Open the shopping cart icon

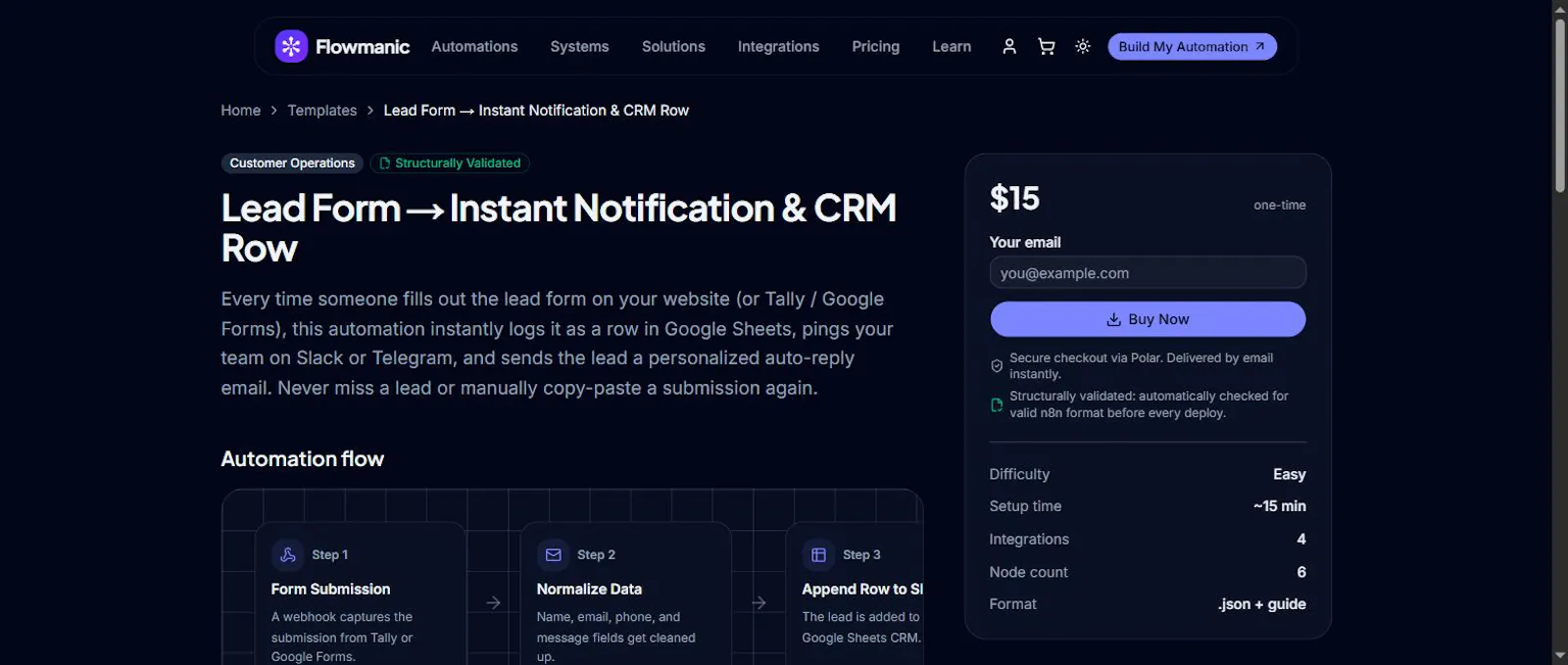click(1047, 46)
